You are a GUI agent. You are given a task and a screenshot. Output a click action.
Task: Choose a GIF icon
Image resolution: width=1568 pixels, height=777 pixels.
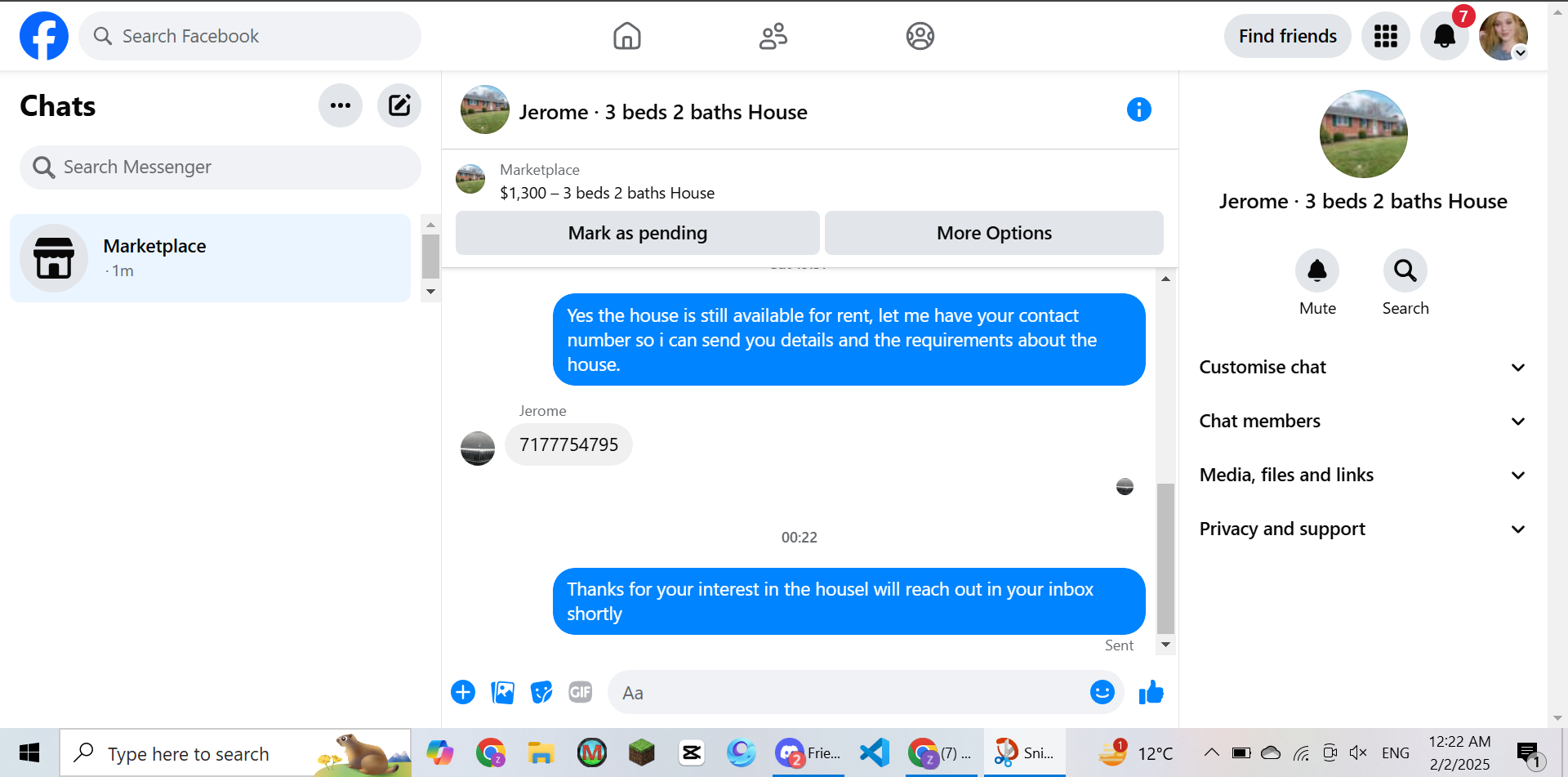(x=580, y=693)
